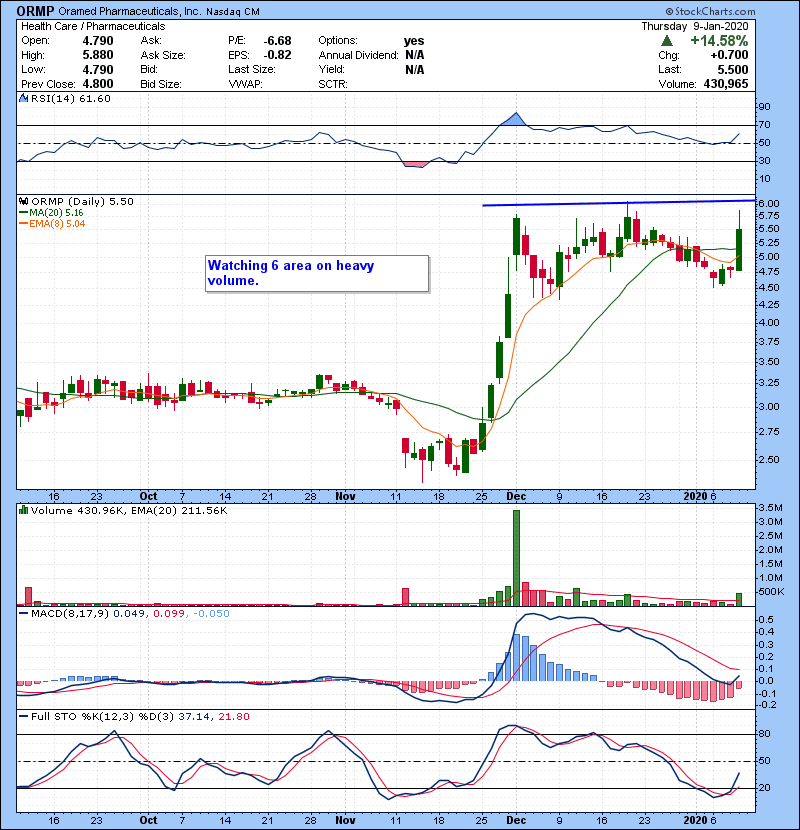
Task: Select the orange EMA(8) legend line marker
Action: pos(24,223)
